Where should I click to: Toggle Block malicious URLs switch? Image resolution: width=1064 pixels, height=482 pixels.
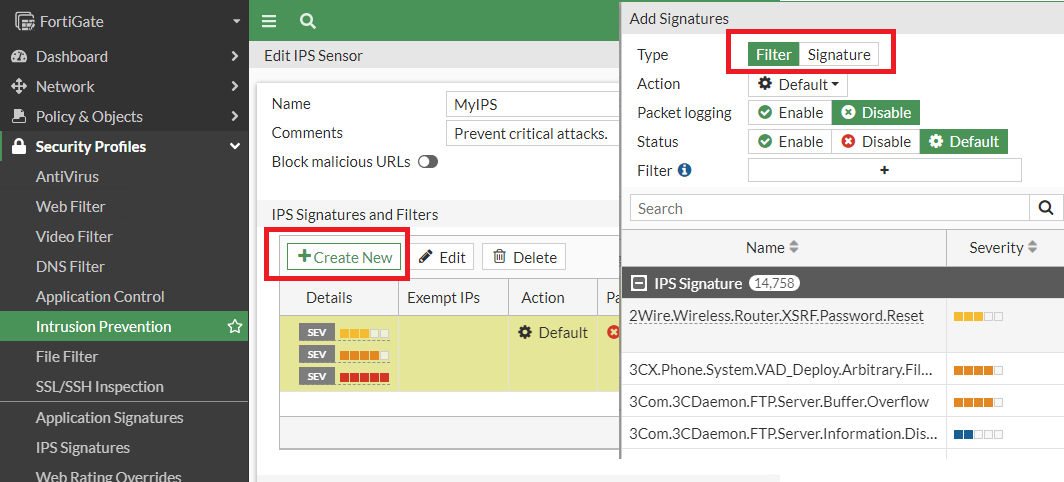tap(428, 162)
